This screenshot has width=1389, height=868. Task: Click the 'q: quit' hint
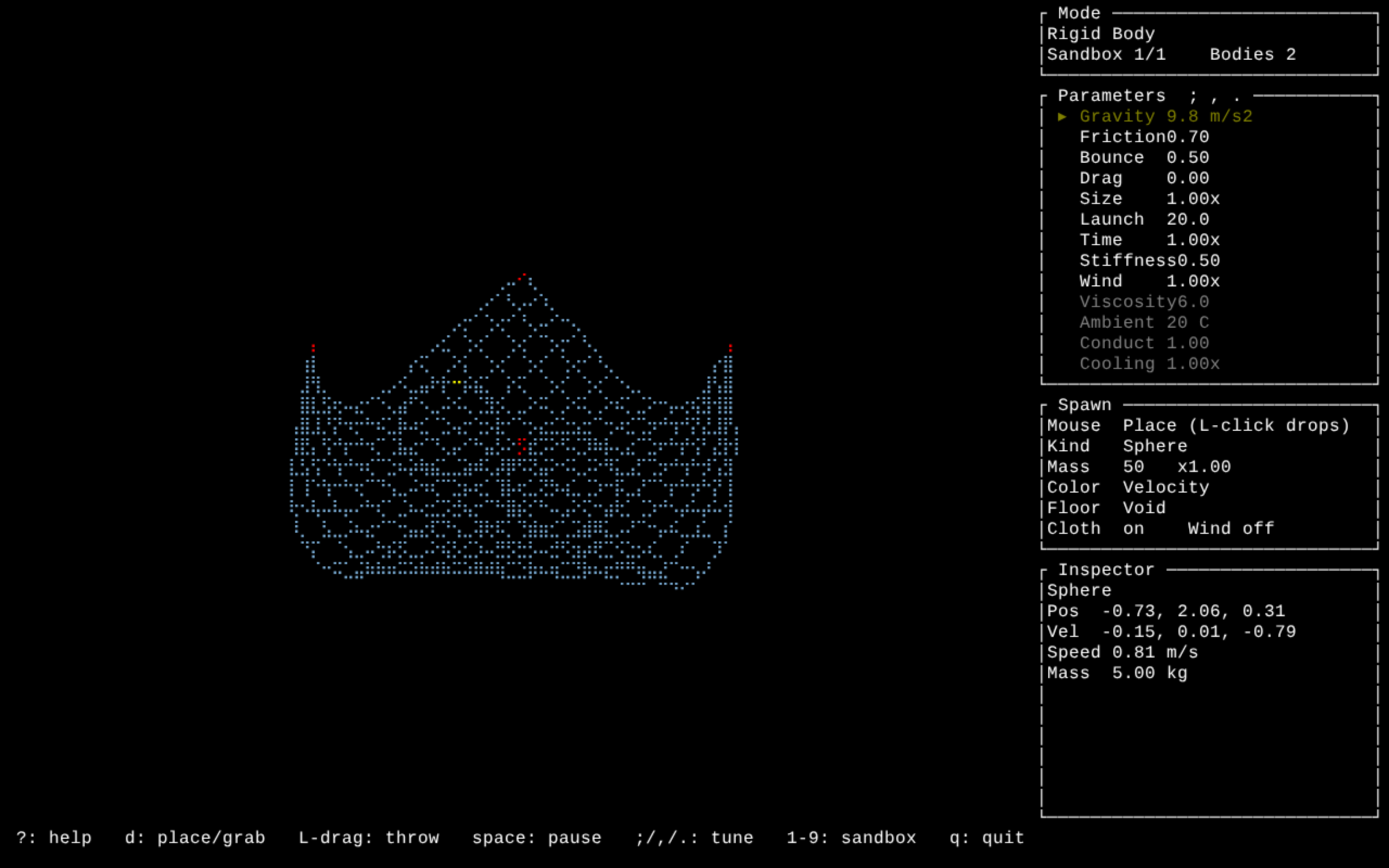click(x=986, y=838)
